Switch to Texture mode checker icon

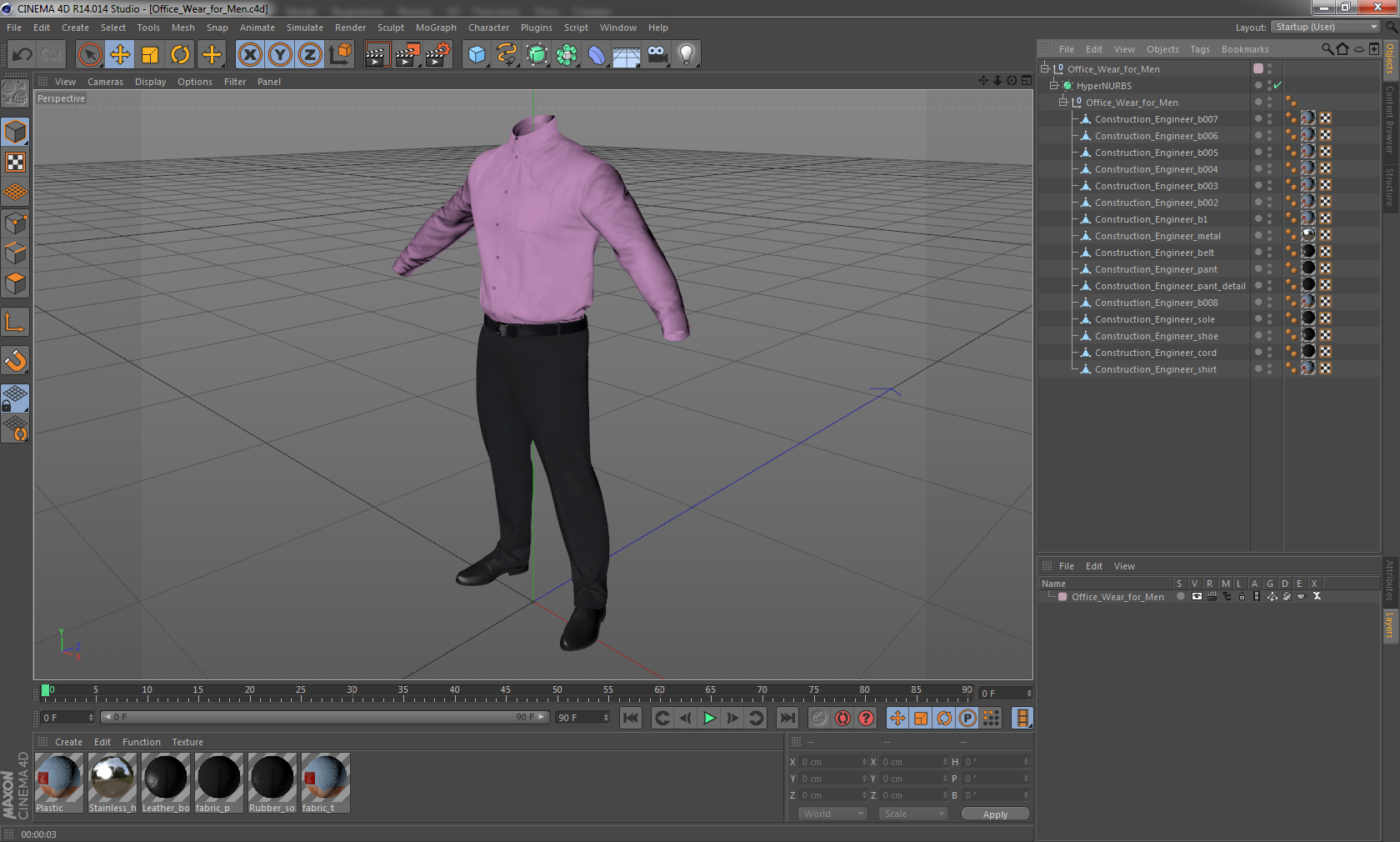[15, 163]
